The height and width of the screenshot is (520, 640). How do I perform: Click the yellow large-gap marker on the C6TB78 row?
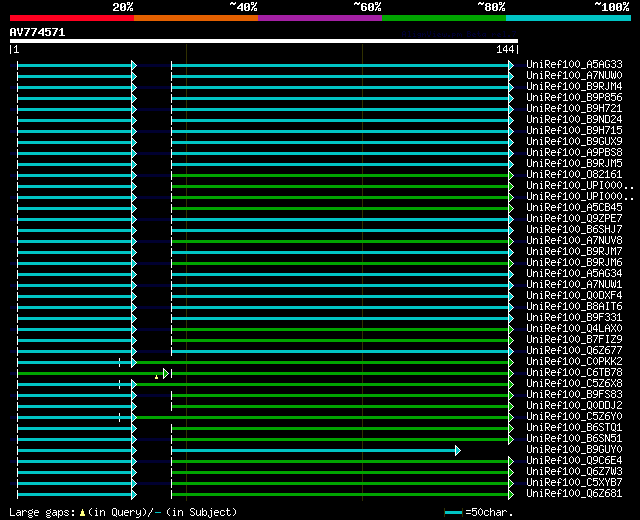coord(156,377)
